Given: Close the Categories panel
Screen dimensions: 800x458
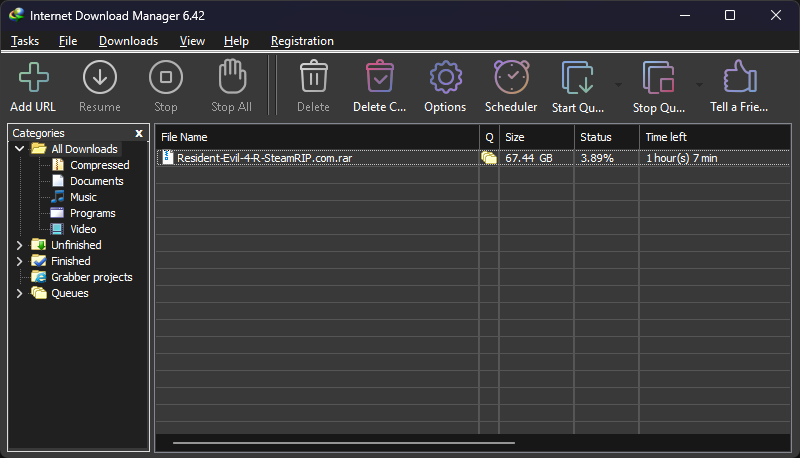Looking at the screenshot, I should 139,133.
